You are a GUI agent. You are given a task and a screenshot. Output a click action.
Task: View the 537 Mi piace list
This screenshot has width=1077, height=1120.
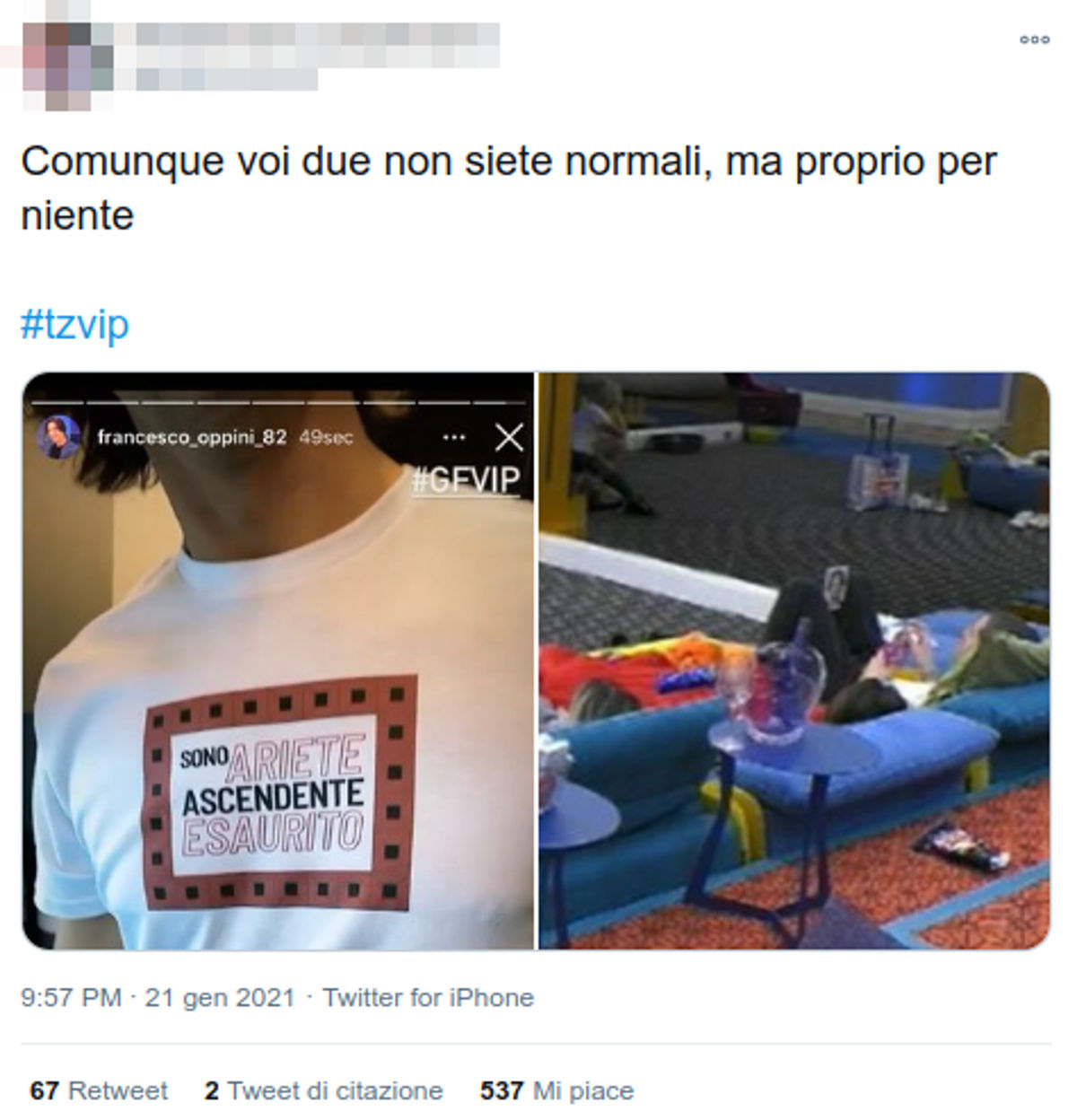[556, 1090]
